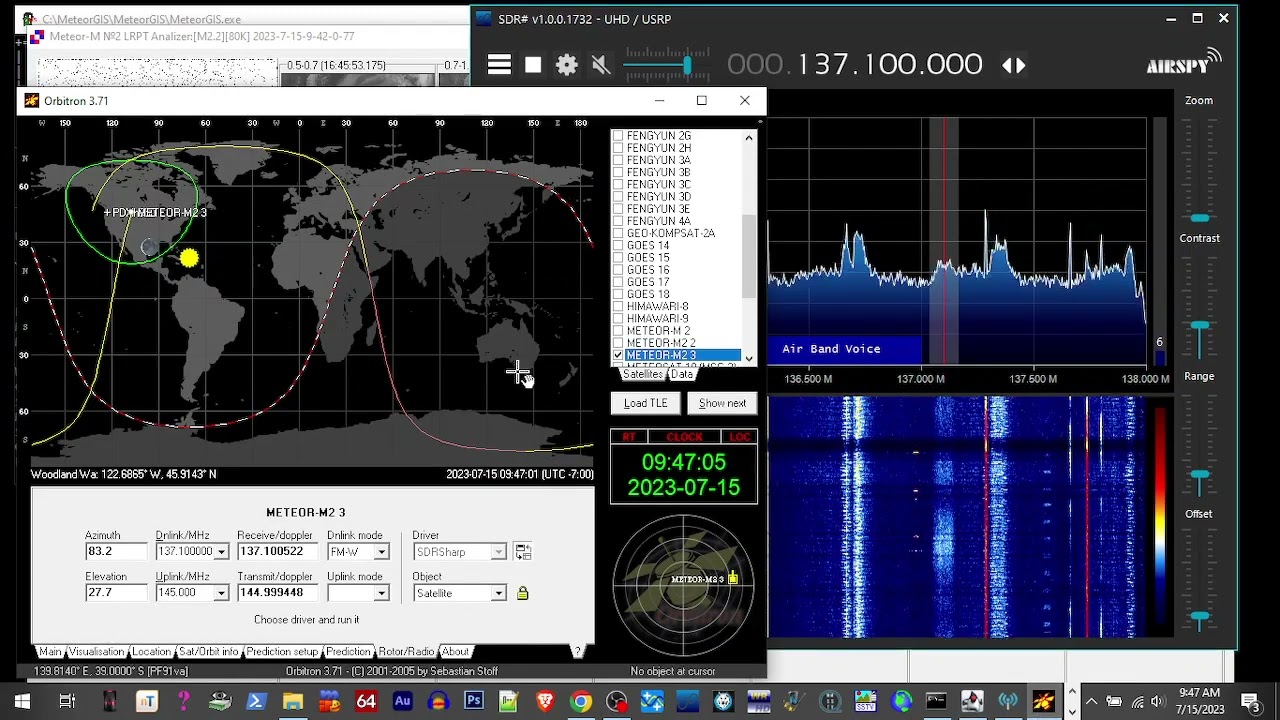Check the HIMAWARI-8 satellite
This screenshot has height=720, width=1280.
click(x=618, y=306)
